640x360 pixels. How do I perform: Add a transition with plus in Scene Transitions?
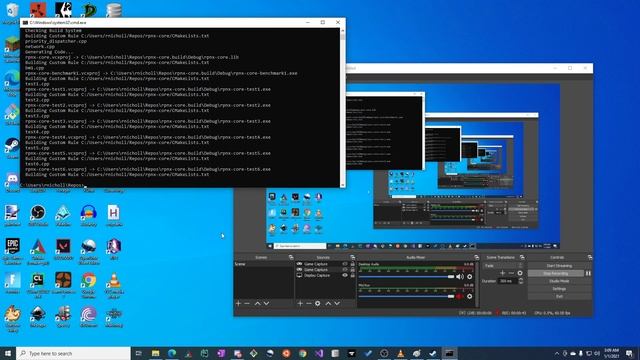click(x=502, y=273)
